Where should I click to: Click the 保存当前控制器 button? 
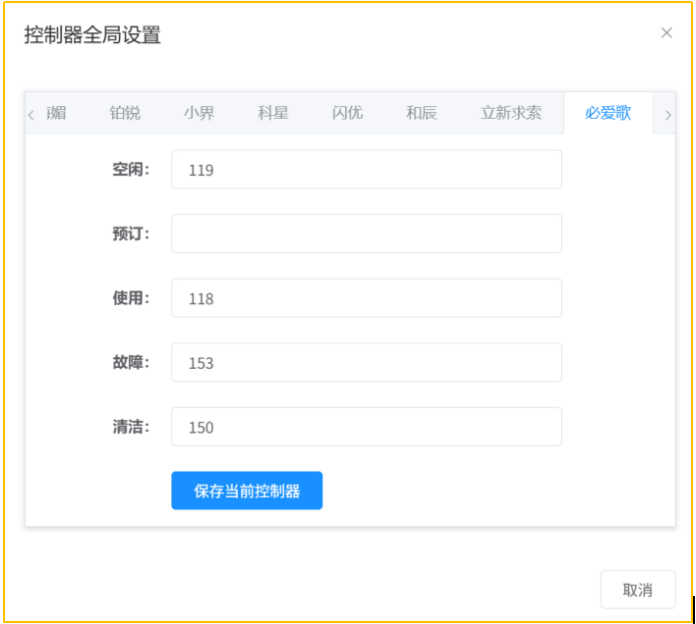point(247,490)
